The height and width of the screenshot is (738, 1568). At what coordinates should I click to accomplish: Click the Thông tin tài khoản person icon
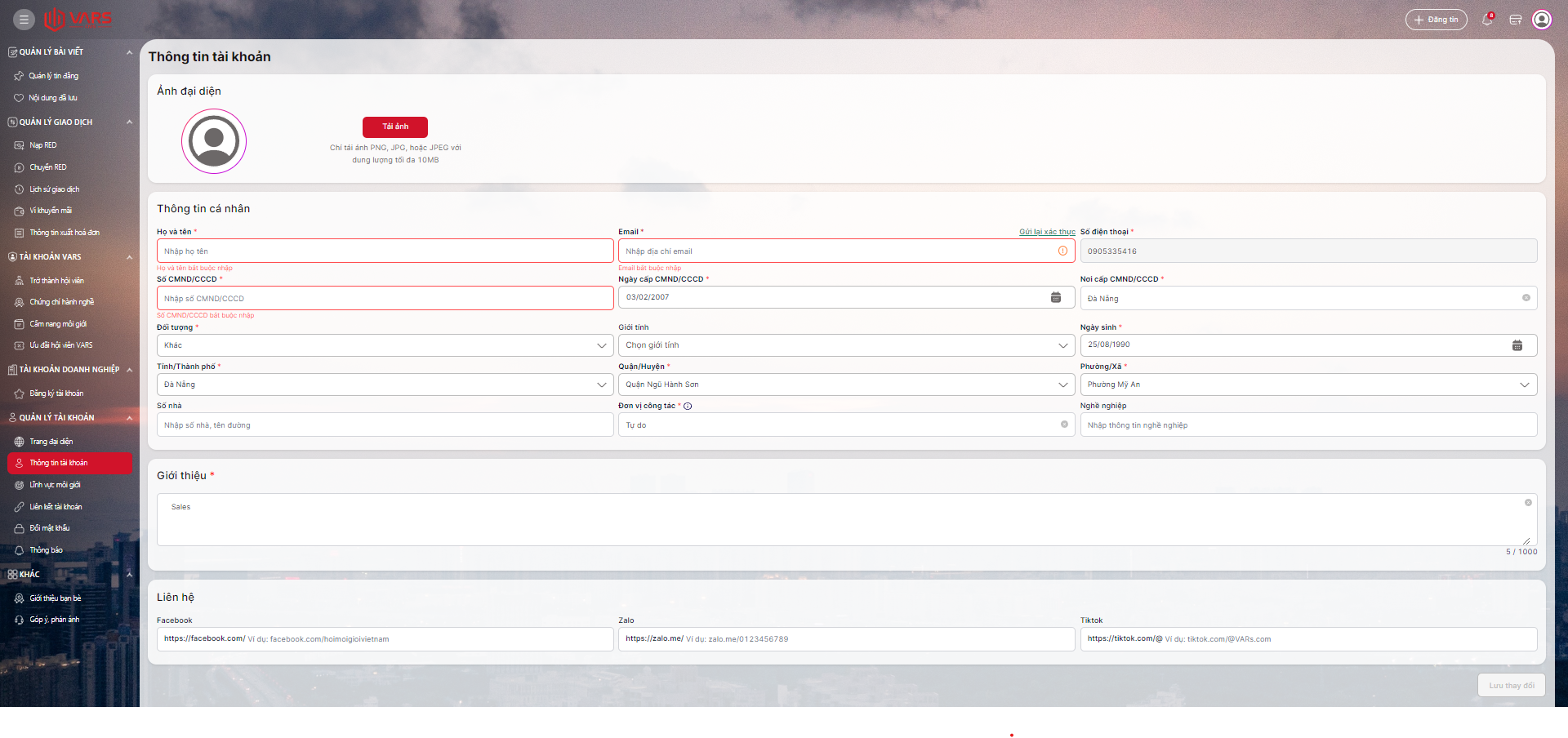click(20, 463)
